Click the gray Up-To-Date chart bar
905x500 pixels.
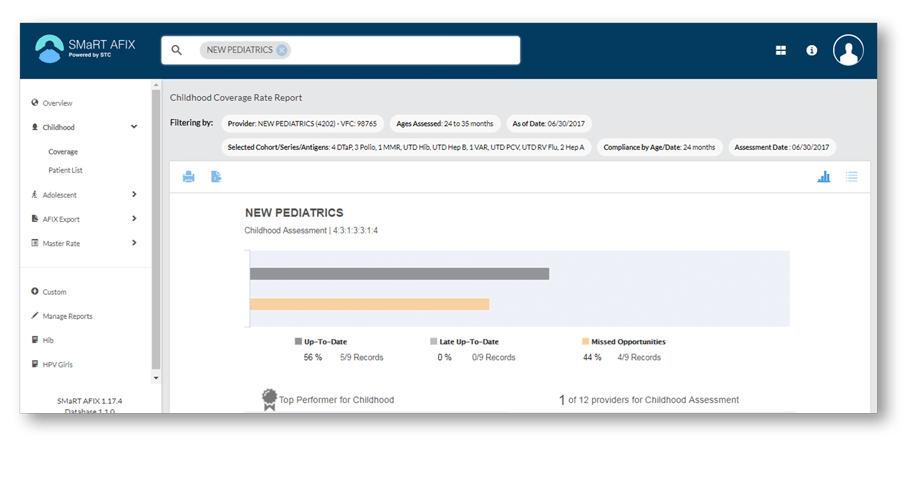click(399, 274)
